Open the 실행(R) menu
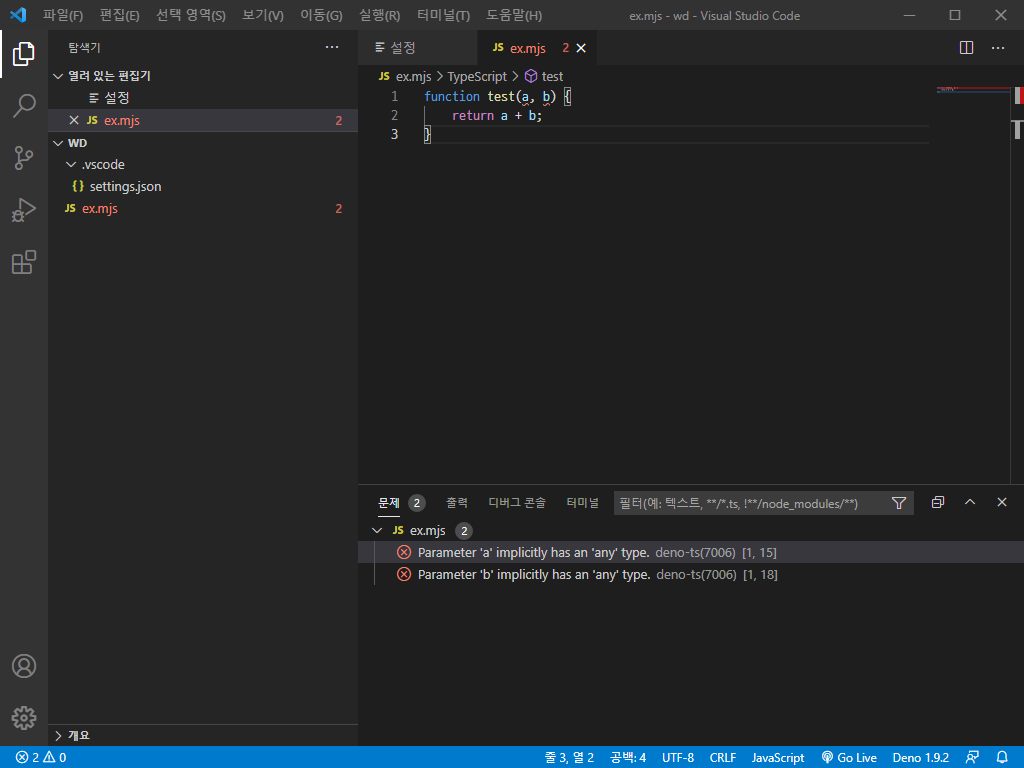 click(378, 15)
